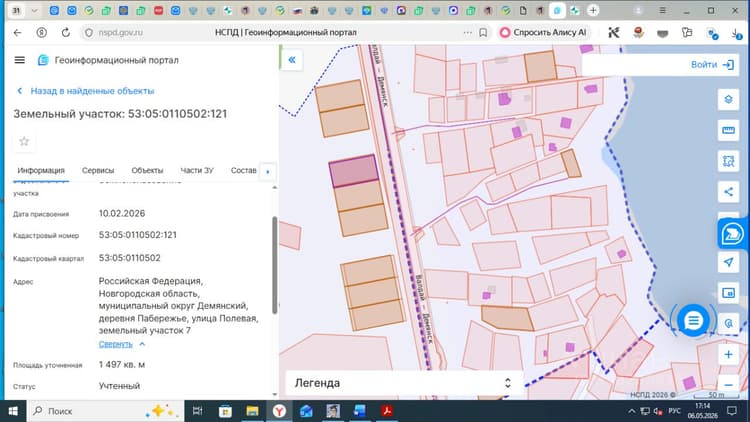Click the info panel vertical scrollbar
The width and height of the screenshot is (750, 422).
(x=275, y=265)
